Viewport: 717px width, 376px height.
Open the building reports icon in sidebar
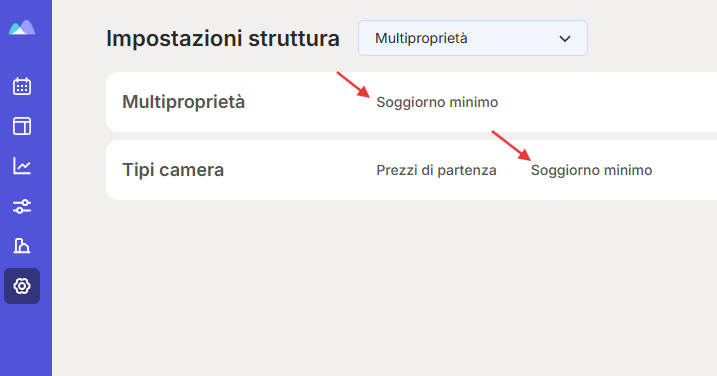(x=22, y=246)
